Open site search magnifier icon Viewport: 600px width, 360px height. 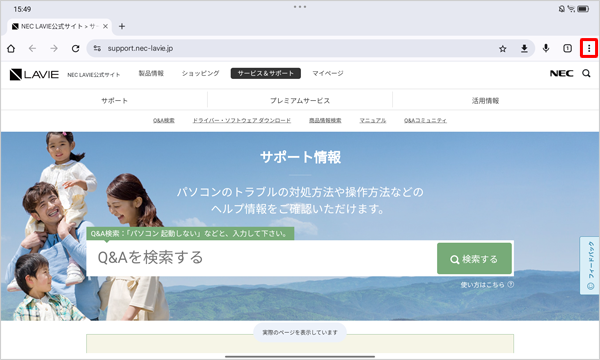[x=586, y=73]
